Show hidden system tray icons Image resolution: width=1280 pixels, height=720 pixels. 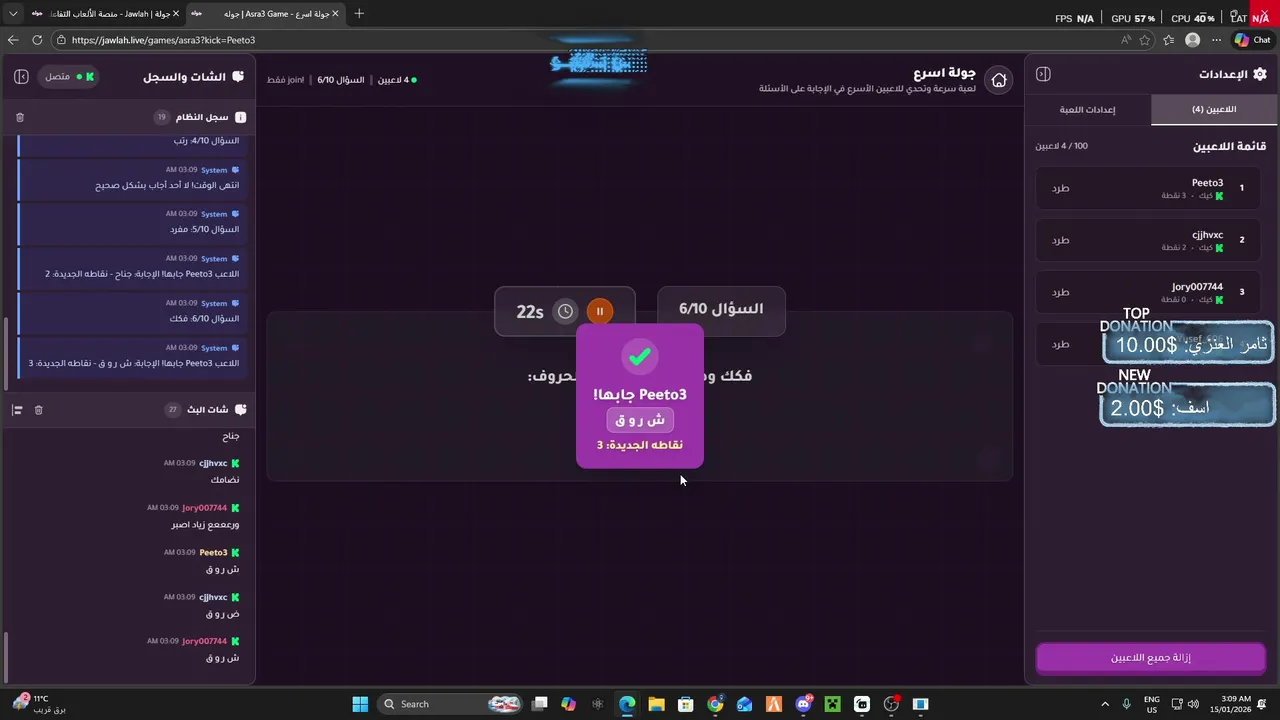click(x=1105, y=704)
